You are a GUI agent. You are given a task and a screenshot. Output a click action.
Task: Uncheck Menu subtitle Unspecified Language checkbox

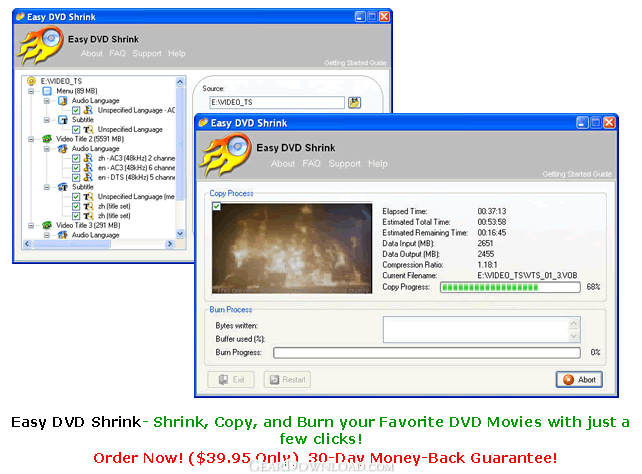tap(76, 129)
